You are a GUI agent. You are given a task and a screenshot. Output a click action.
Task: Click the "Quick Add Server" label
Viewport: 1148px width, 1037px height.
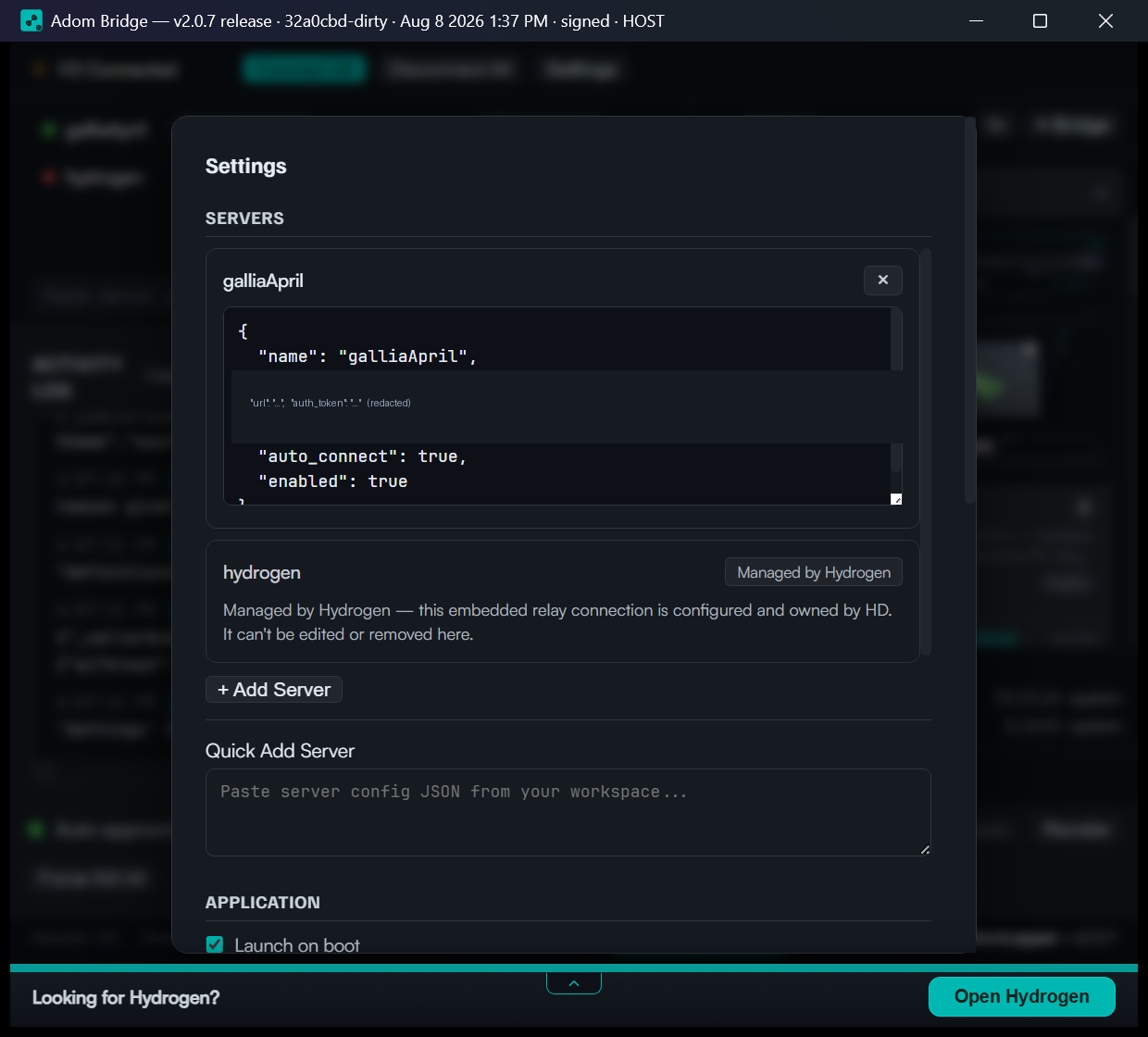coord(280,751)
